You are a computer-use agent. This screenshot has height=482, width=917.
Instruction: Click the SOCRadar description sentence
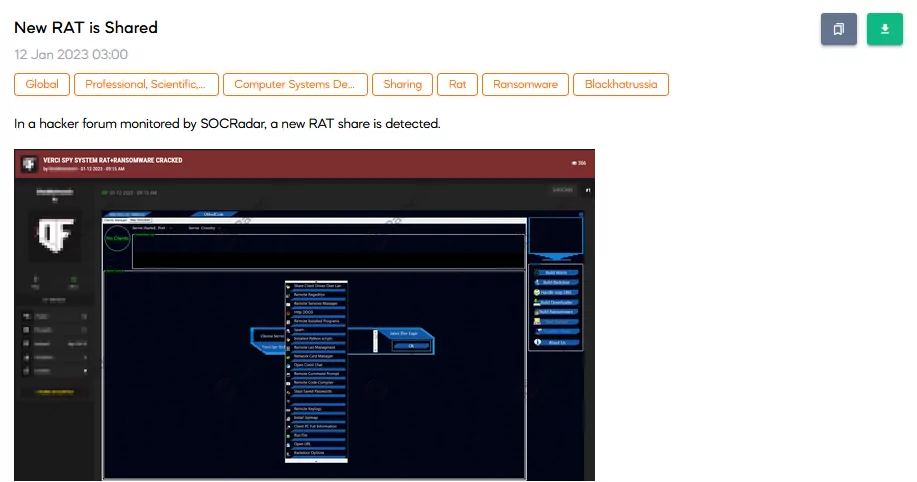(x=227, y=123)
